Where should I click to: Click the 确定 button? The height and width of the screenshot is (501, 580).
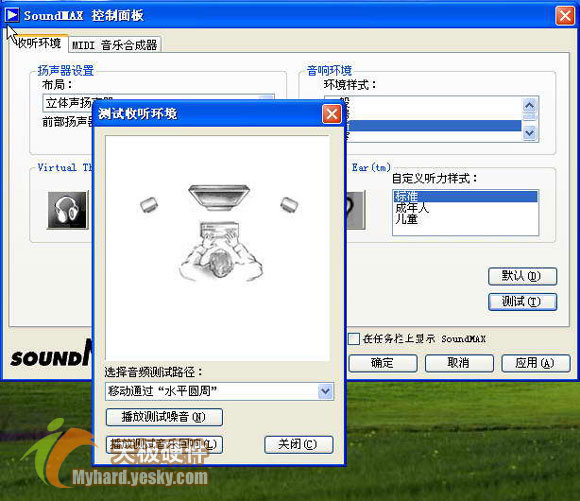click(x=383, y=363)
